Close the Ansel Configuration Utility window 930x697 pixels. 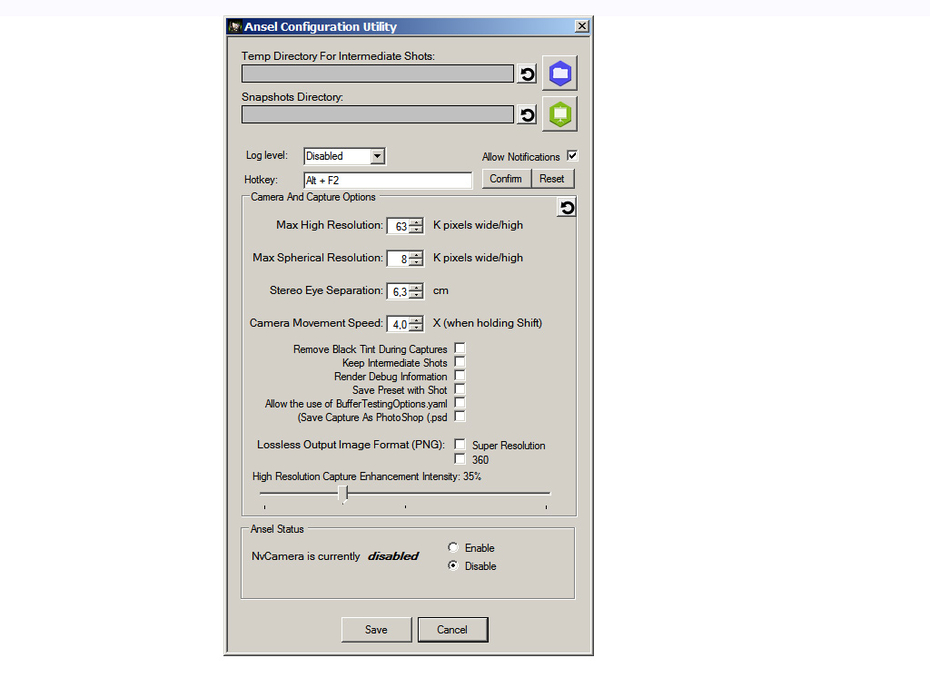tap(582, 26)
